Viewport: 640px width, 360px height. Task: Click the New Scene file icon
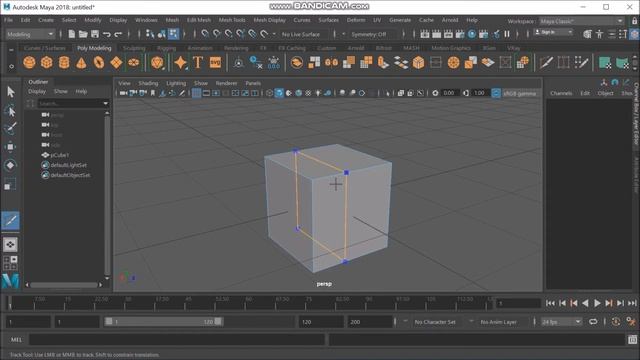(71, 34)
